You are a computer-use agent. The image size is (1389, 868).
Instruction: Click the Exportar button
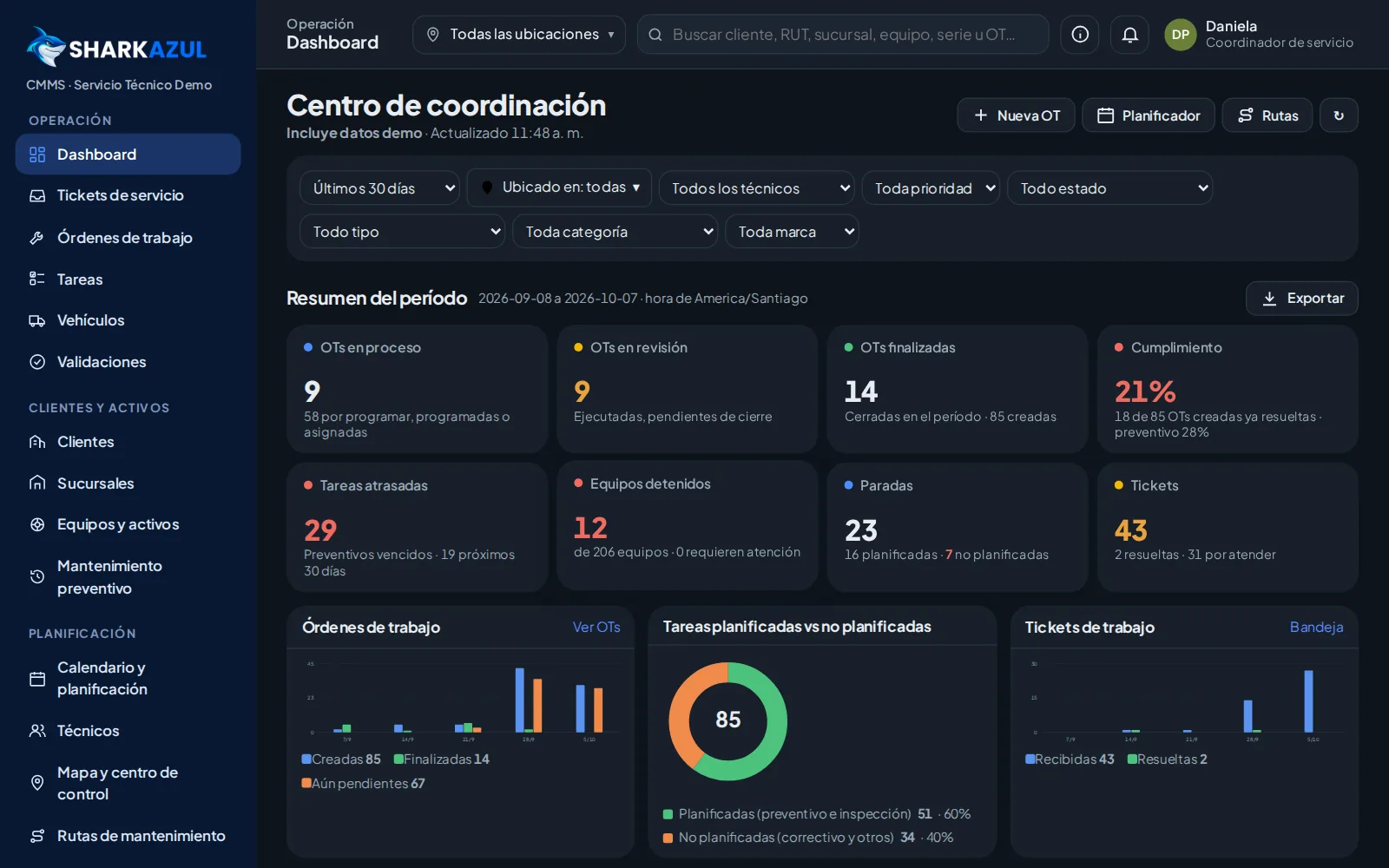tap(1302, 299)
